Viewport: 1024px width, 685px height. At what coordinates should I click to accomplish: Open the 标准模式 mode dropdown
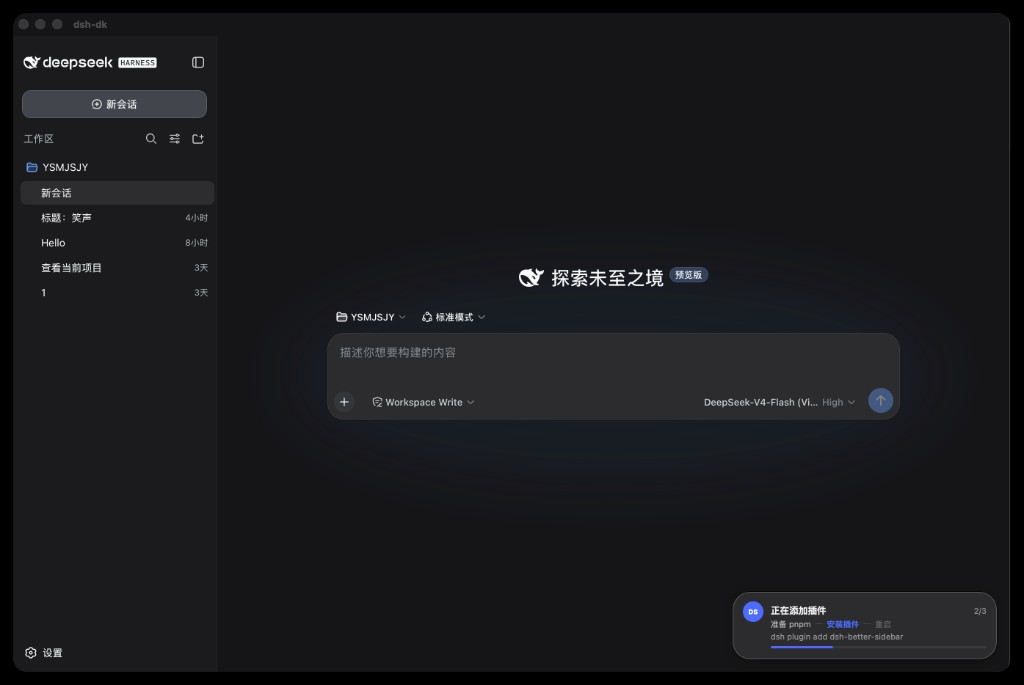coord(453,317)
